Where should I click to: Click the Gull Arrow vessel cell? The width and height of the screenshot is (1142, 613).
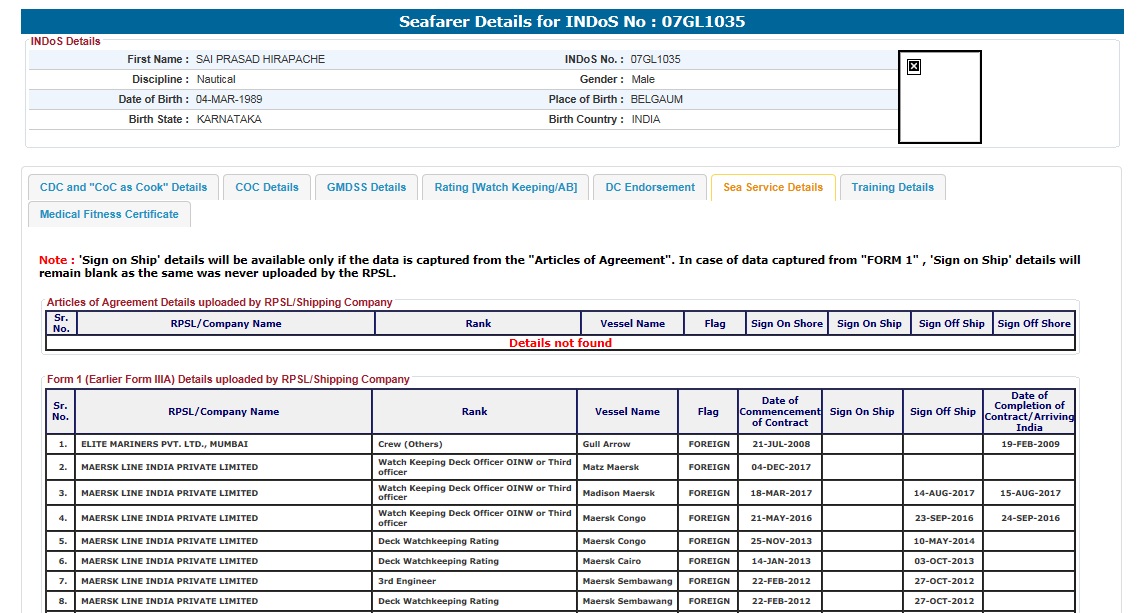point(606,444)
